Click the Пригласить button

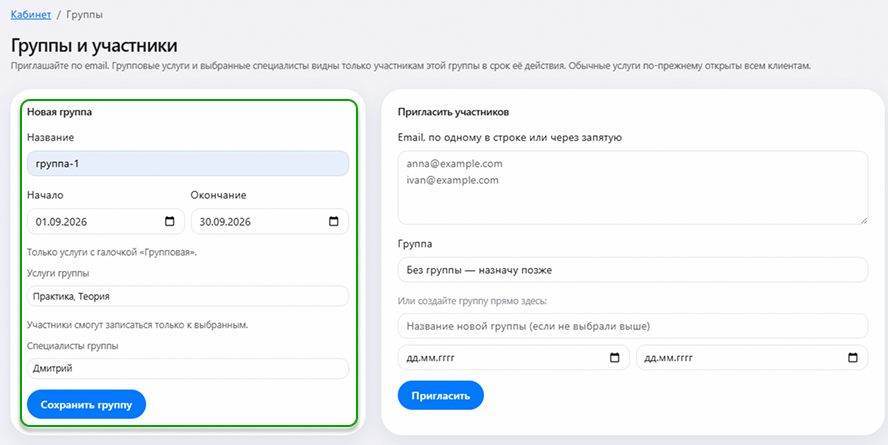[441, 395]
